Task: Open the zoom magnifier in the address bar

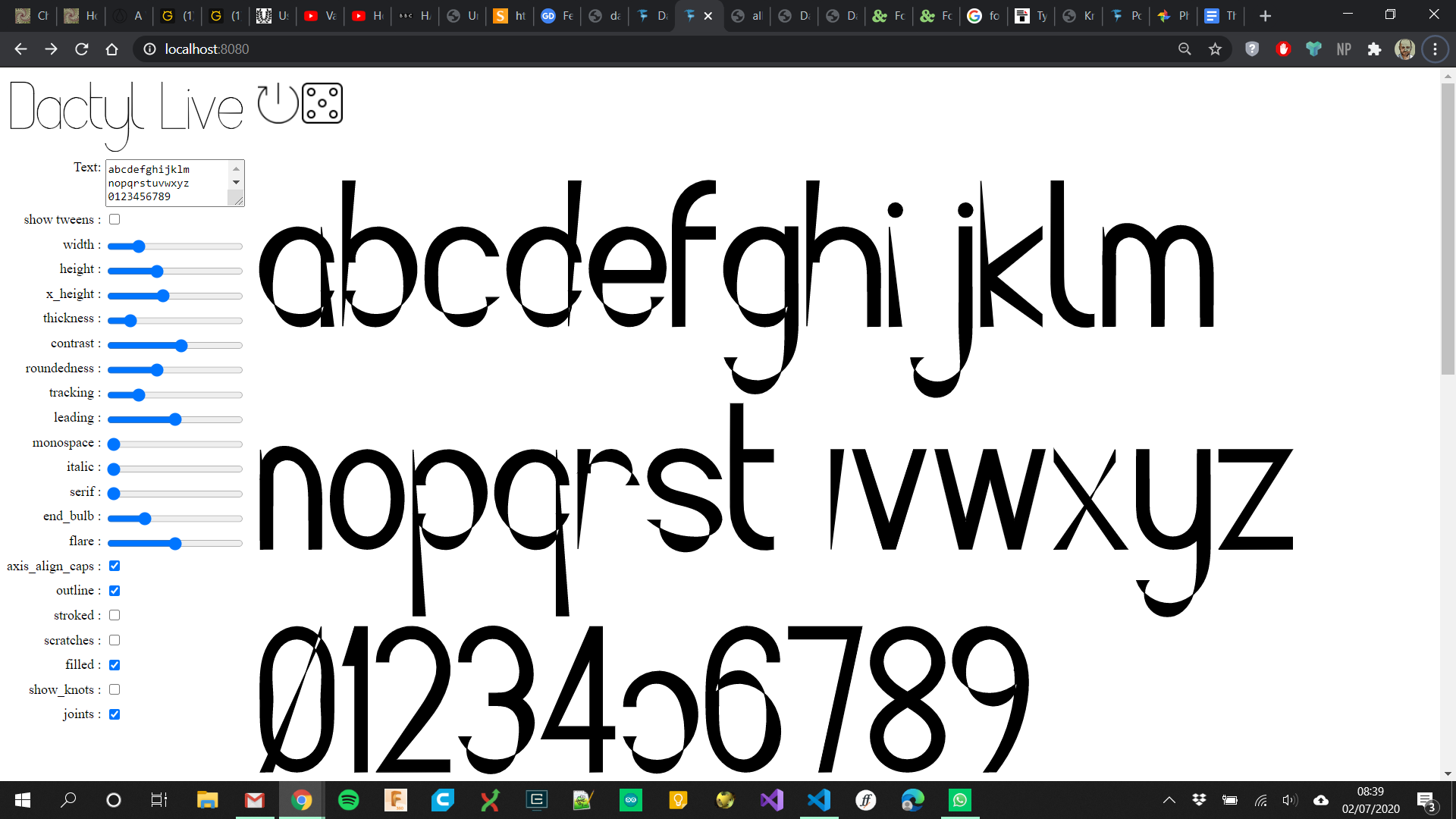Action: tap(1185, 49)
